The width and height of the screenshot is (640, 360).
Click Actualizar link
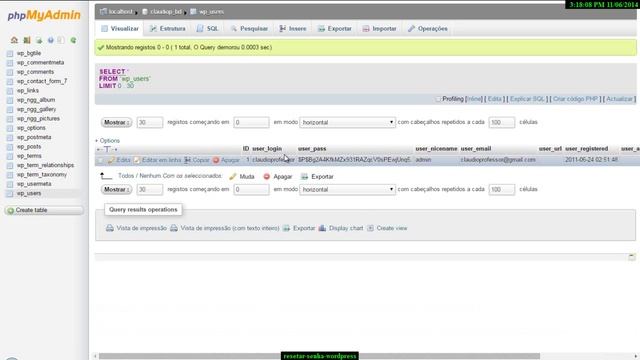(619, 99)
